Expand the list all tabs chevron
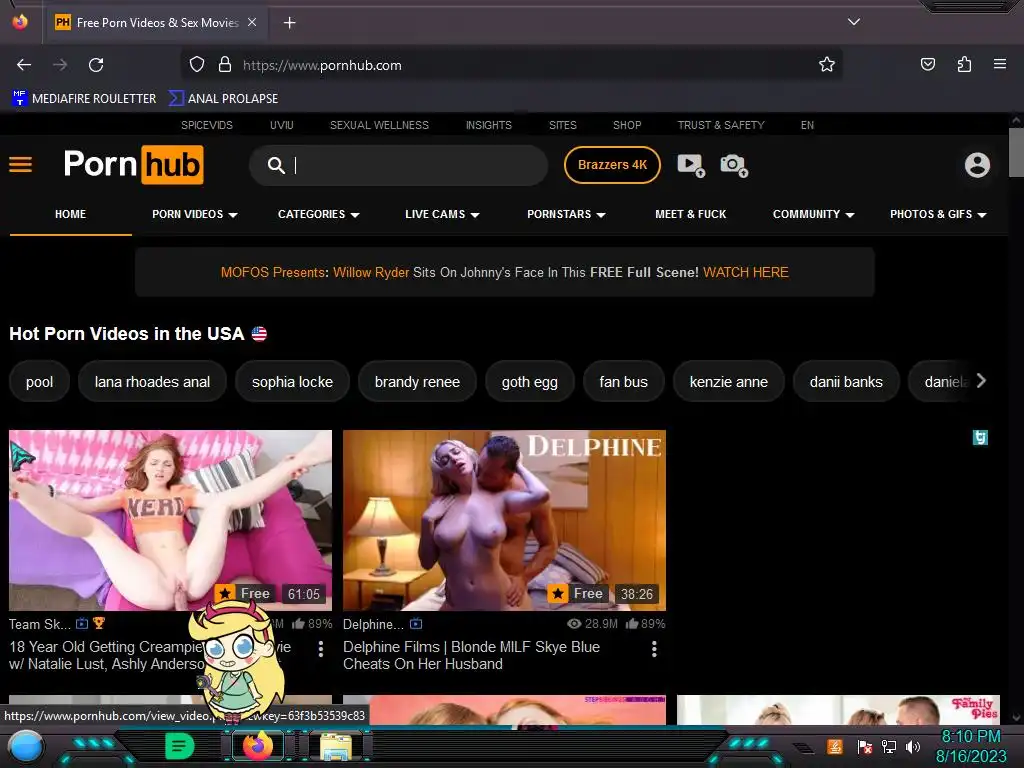 [854, 22]
